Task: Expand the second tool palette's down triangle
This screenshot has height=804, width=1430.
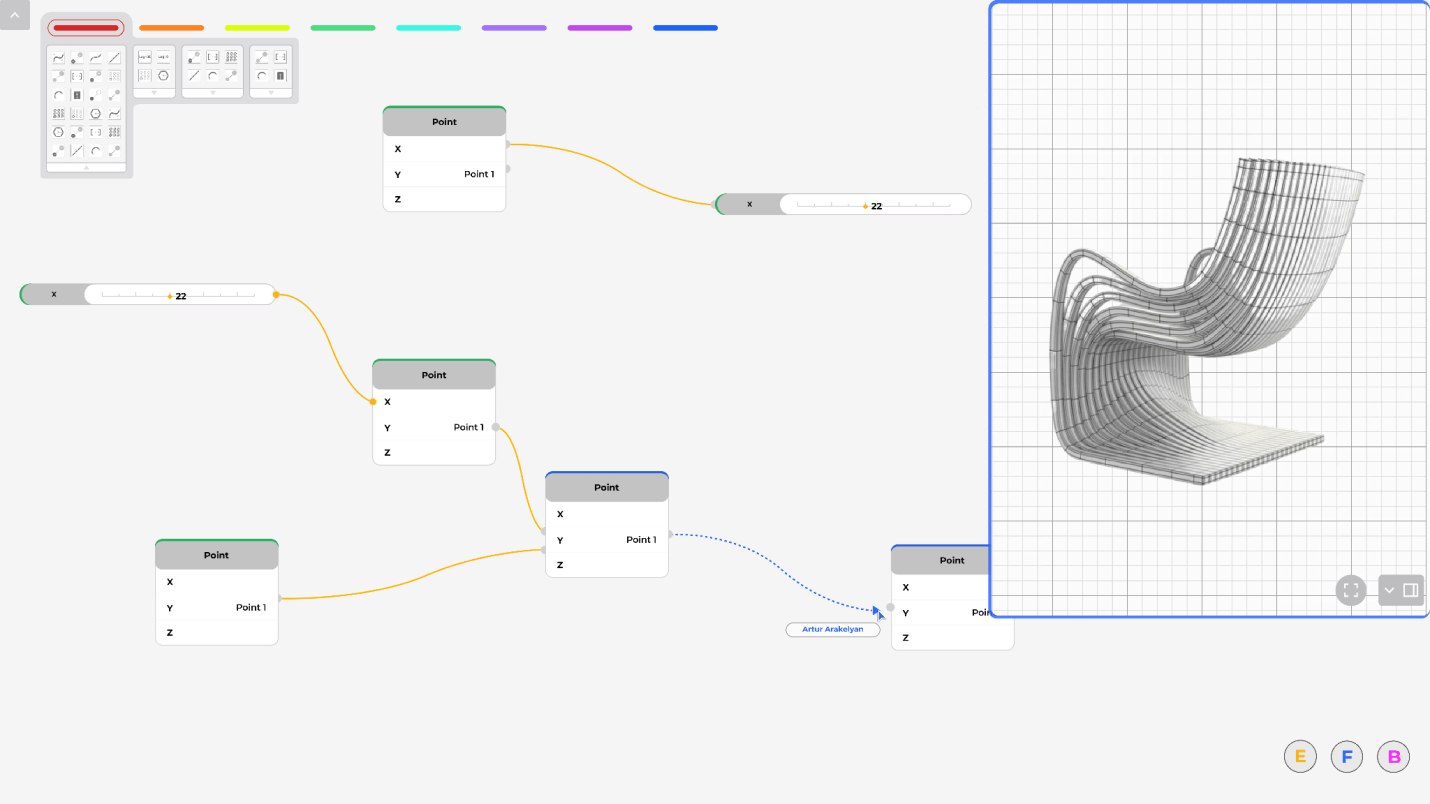Action: 154,93
